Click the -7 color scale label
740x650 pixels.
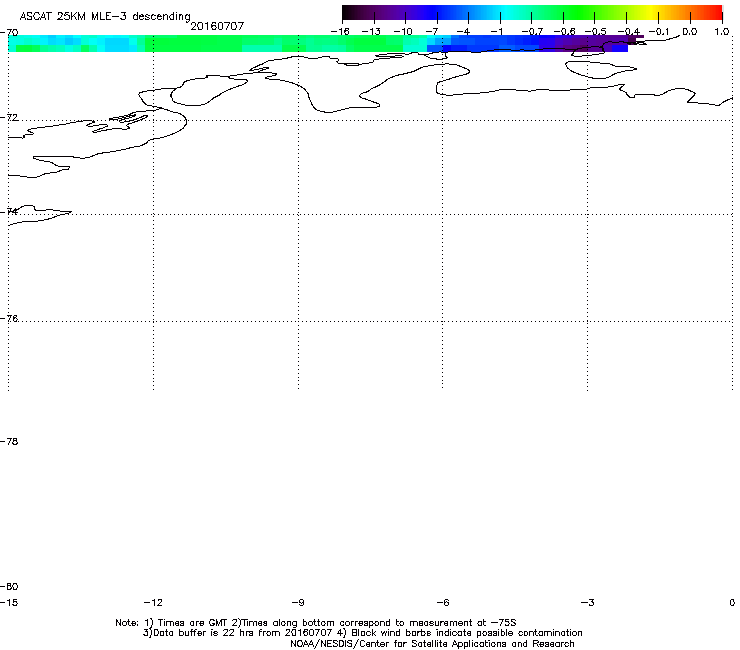pyautogui.click(x=432, y=32)
